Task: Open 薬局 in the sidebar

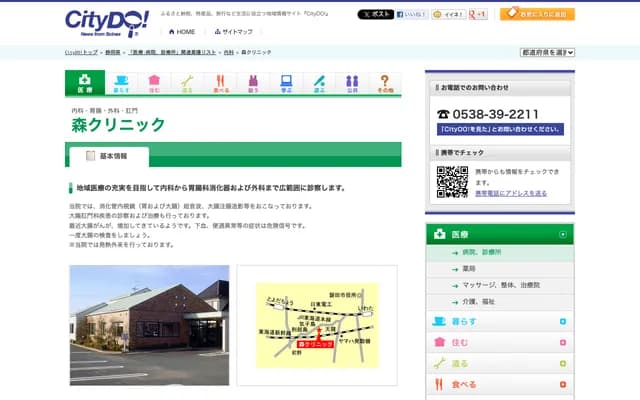Action: tap(500, 269)
